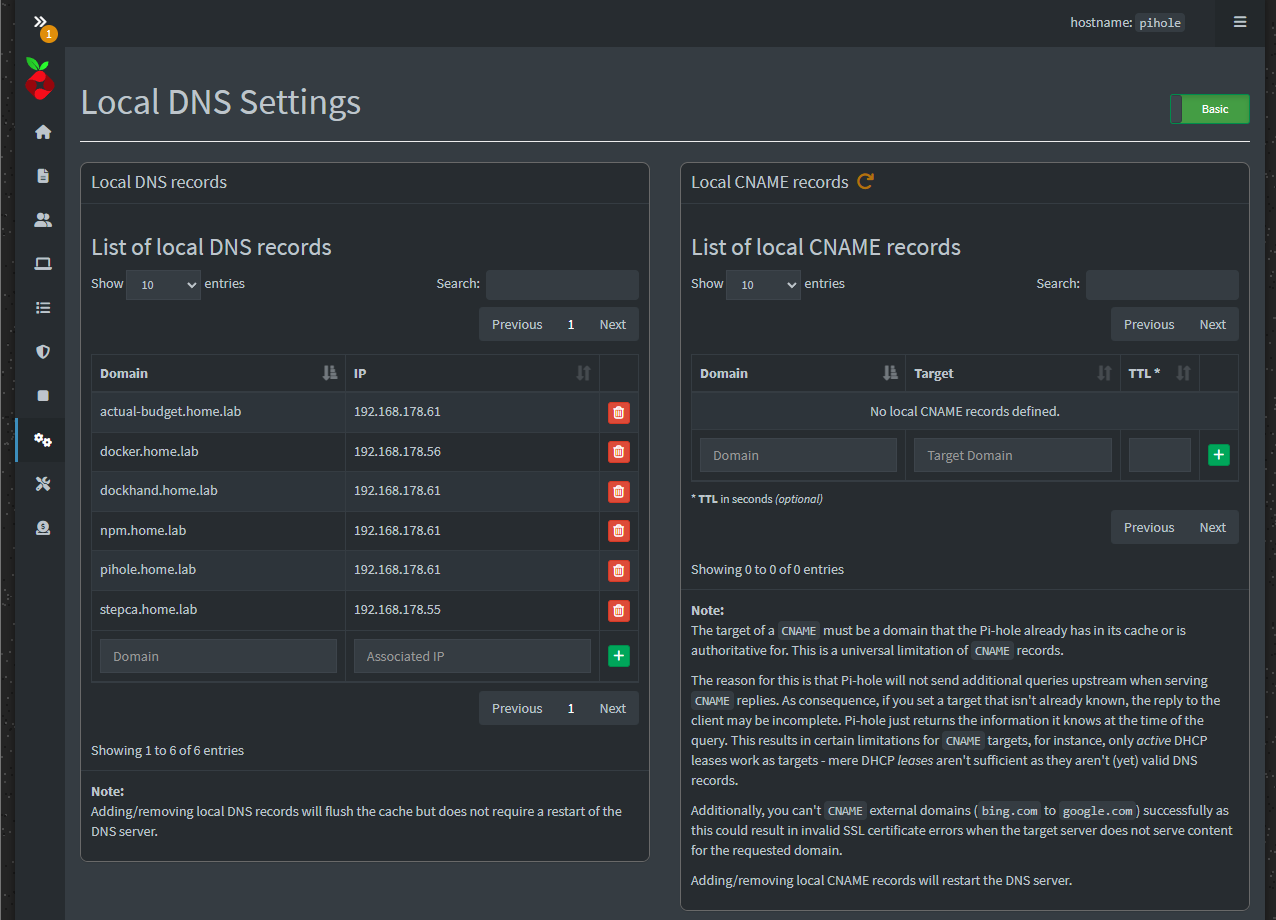The width and height of the screenshot is (1276, 920).
Task: Open the Settings gears sidebar item
Action: [43, 440]
